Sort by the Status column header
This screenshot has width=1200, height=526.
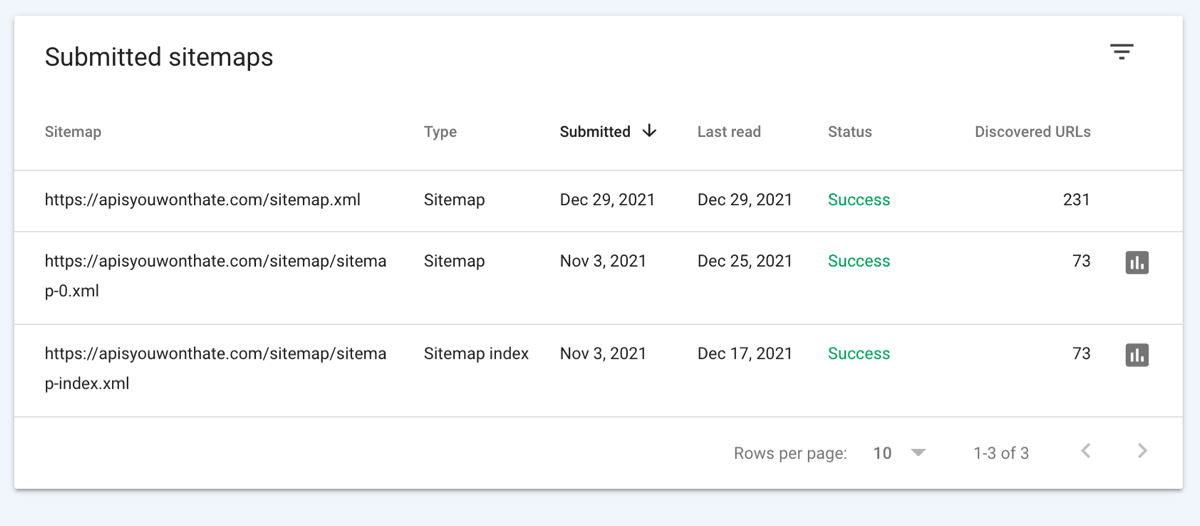850,132
